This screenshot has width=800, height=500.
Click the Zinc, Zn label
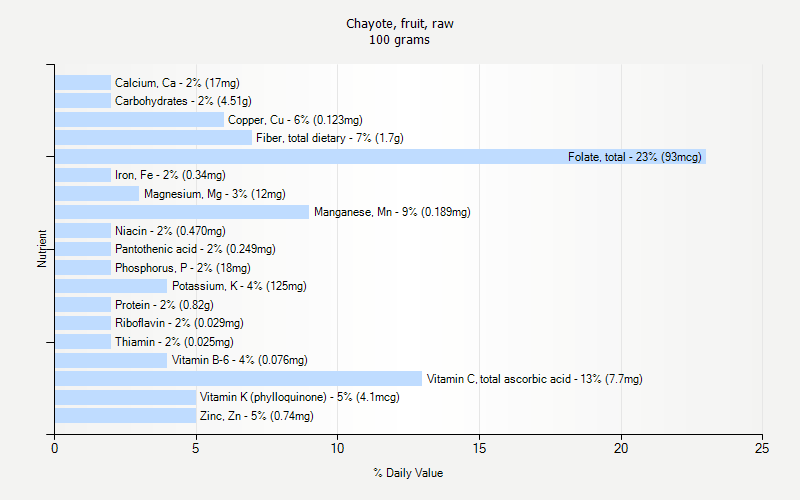pyautogui.click(x=257, y=416)
